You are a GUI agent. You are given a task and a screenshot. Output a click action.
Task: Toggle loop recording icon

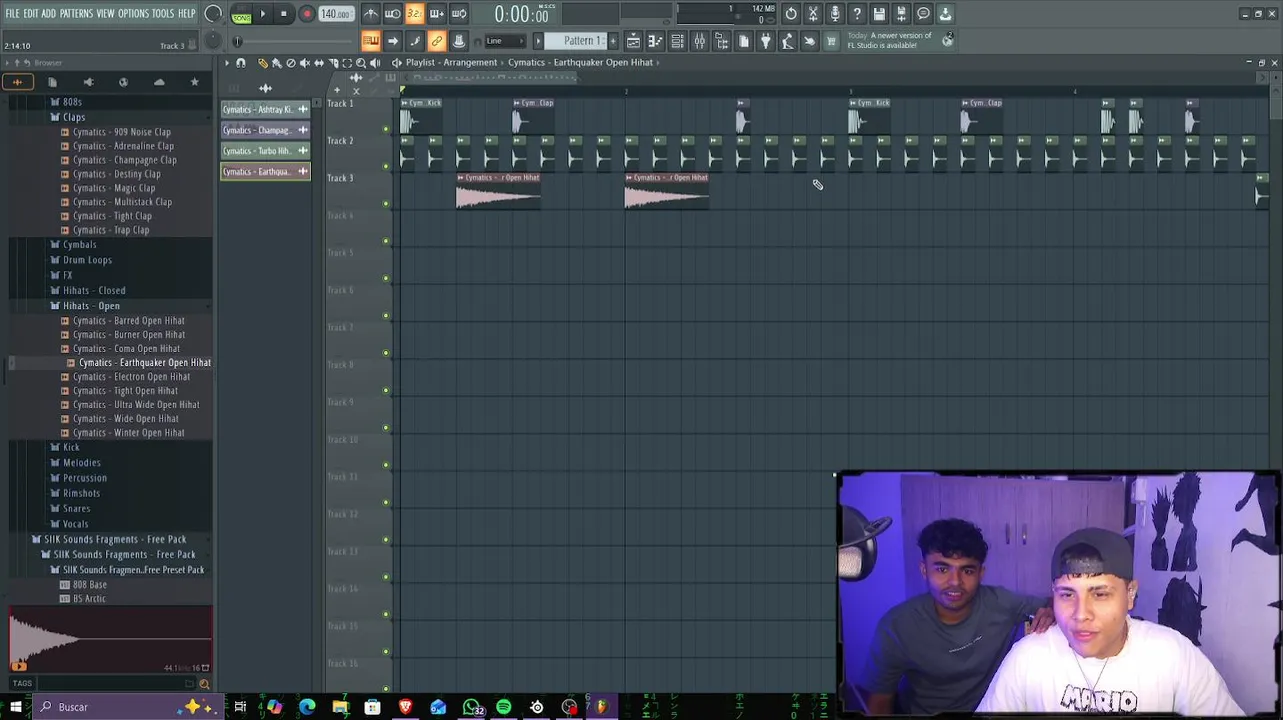tap(458, 14)
